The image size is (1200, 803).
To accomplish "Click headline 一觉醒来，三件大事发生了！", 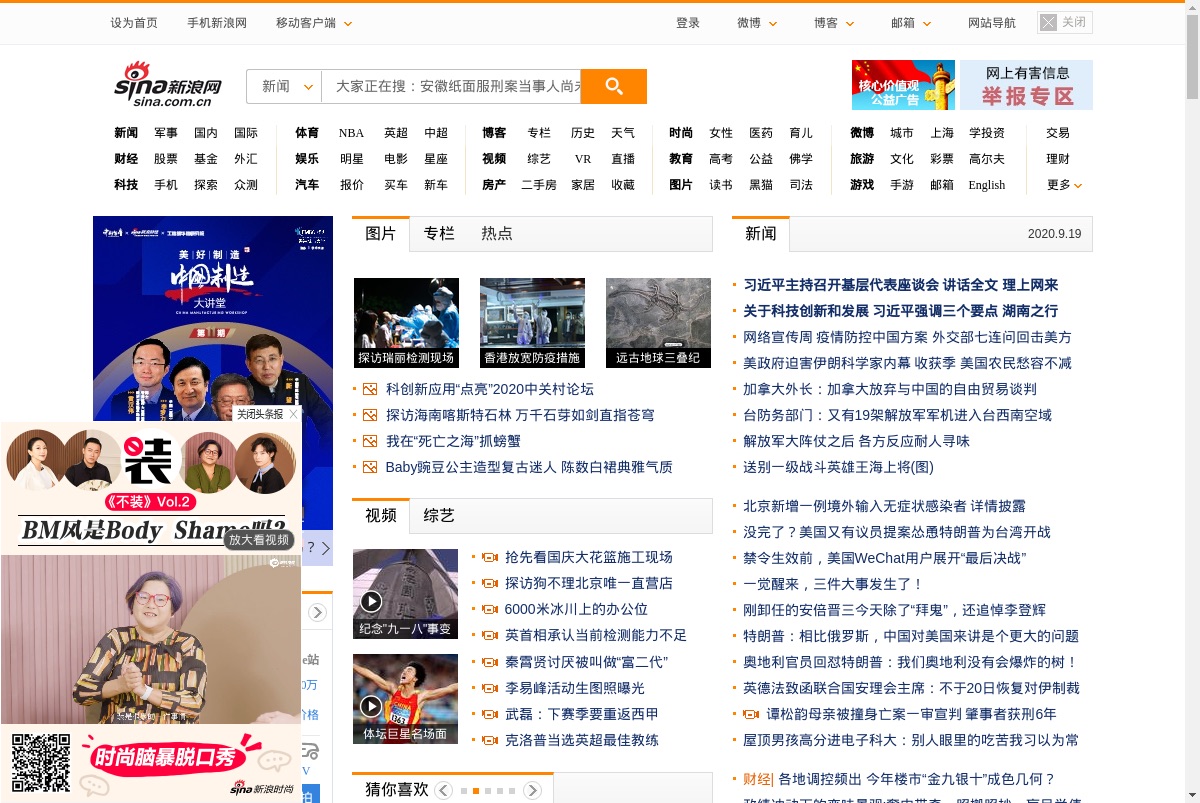I will click(x=833, y=584).
